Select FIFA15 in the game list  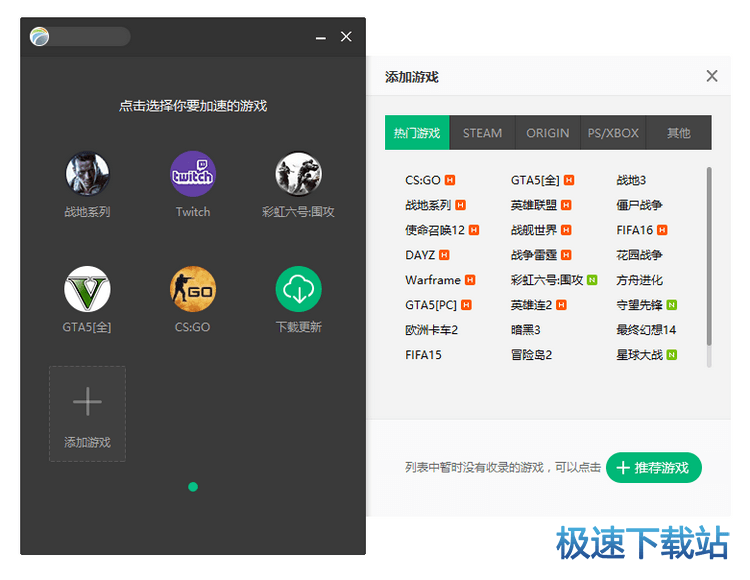[423, 355]
